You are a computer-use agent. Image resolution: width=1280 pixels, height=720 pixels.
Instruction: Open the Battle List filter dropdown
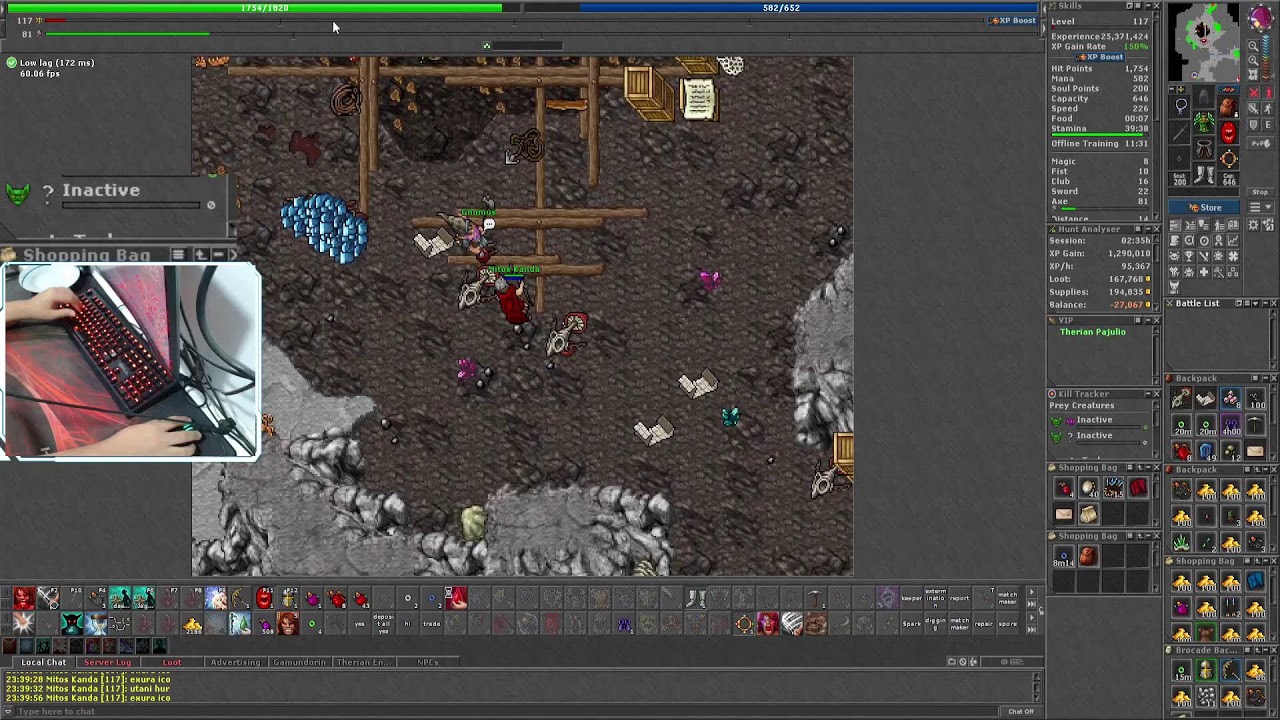pos(1255,303)
